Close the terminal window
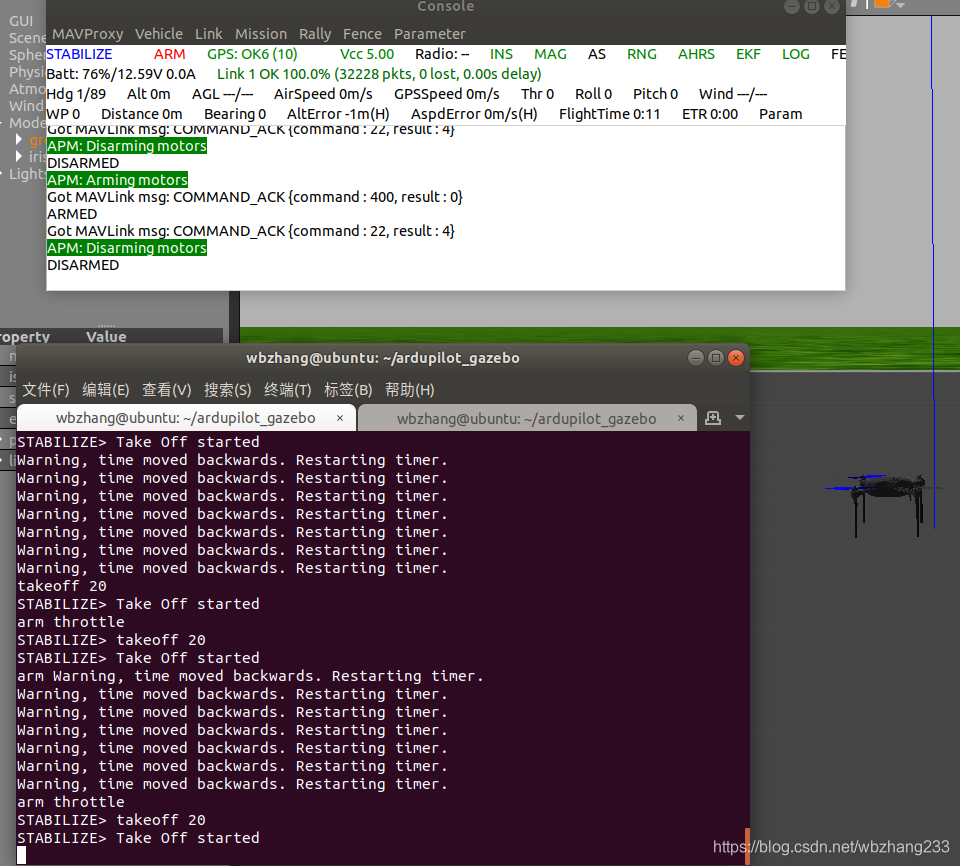The height and width of the screenshot is (866, 960). 736,358
